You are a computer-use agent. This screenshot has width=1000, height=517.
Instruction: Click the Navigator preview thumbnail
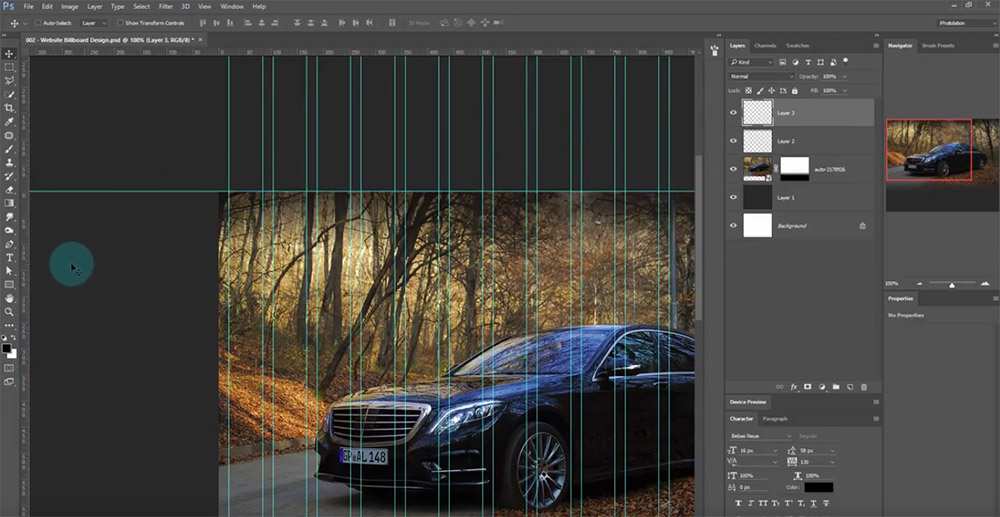pyautogui.click(x=928, y=150)
